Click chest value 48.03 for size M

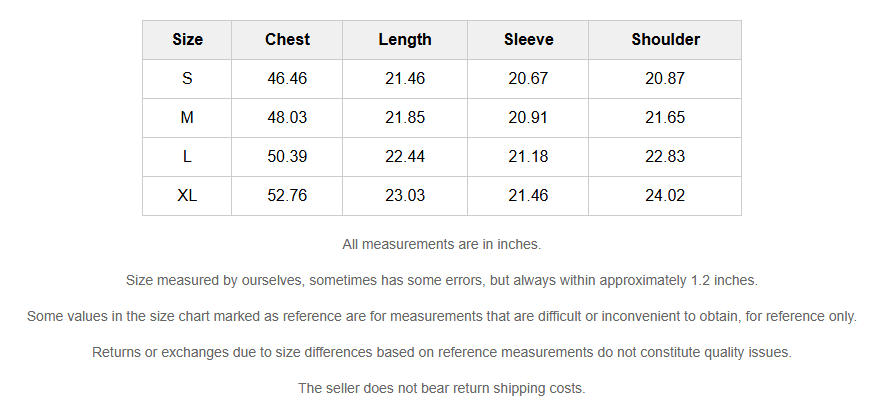287,117
